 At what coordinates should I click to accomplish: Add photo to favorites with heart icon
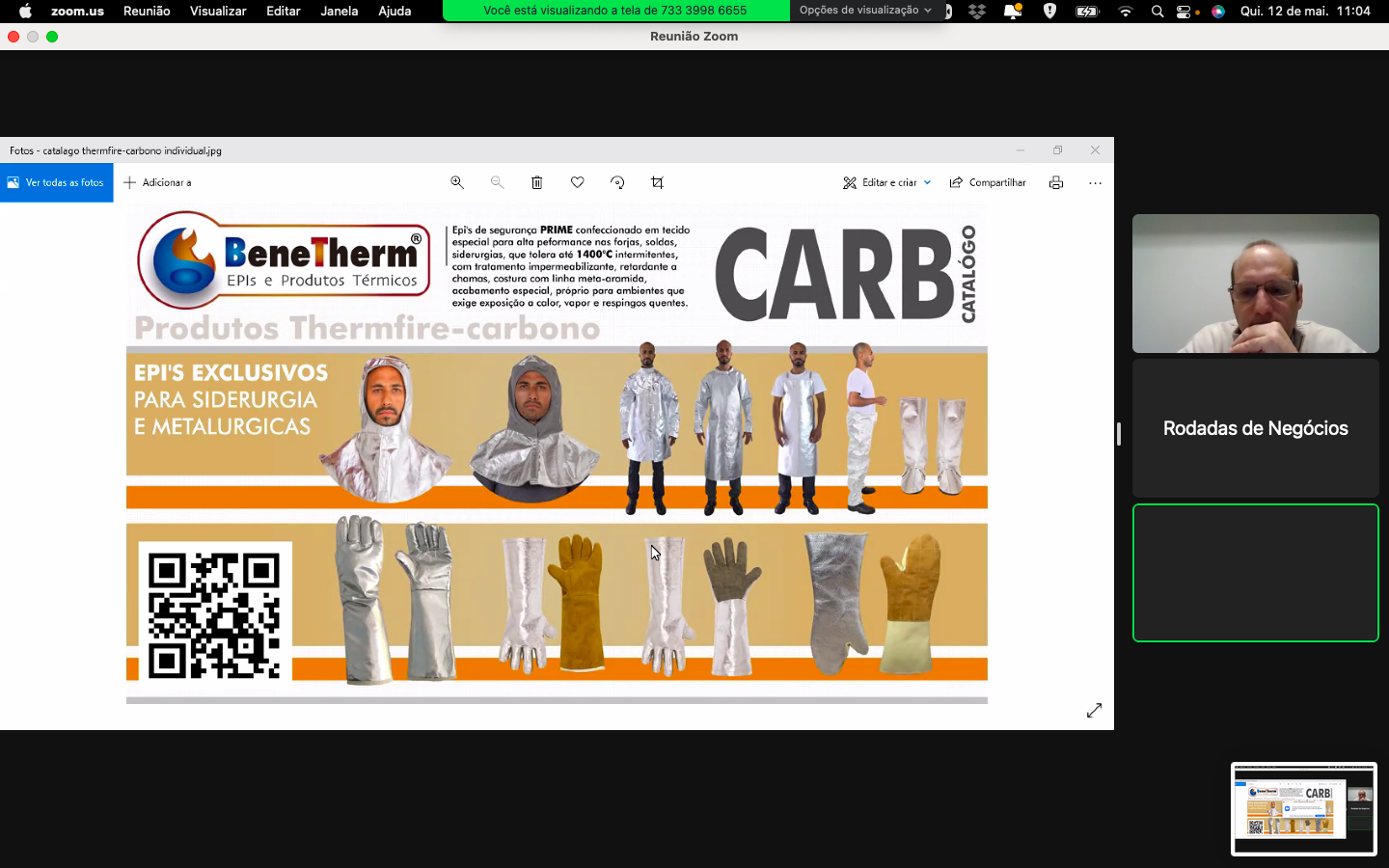click(577, 182)
